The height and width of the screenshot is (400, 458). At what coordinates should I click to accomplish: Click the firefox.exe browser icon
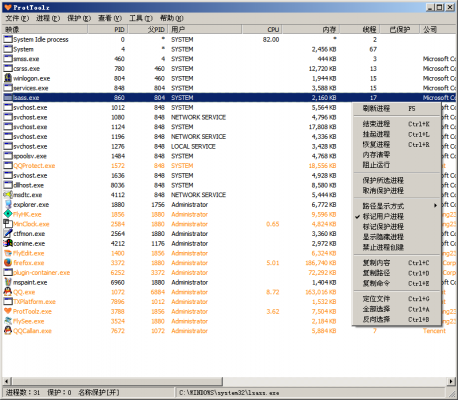[8, 263]
